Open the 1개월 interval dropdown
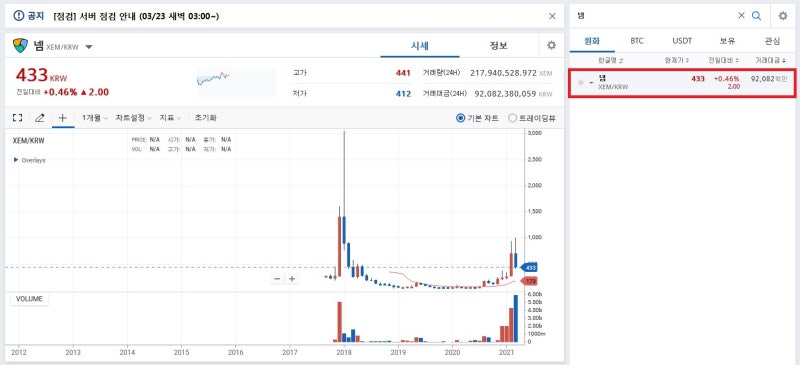This screenshot has height=365, width=800. pos(95,118)
